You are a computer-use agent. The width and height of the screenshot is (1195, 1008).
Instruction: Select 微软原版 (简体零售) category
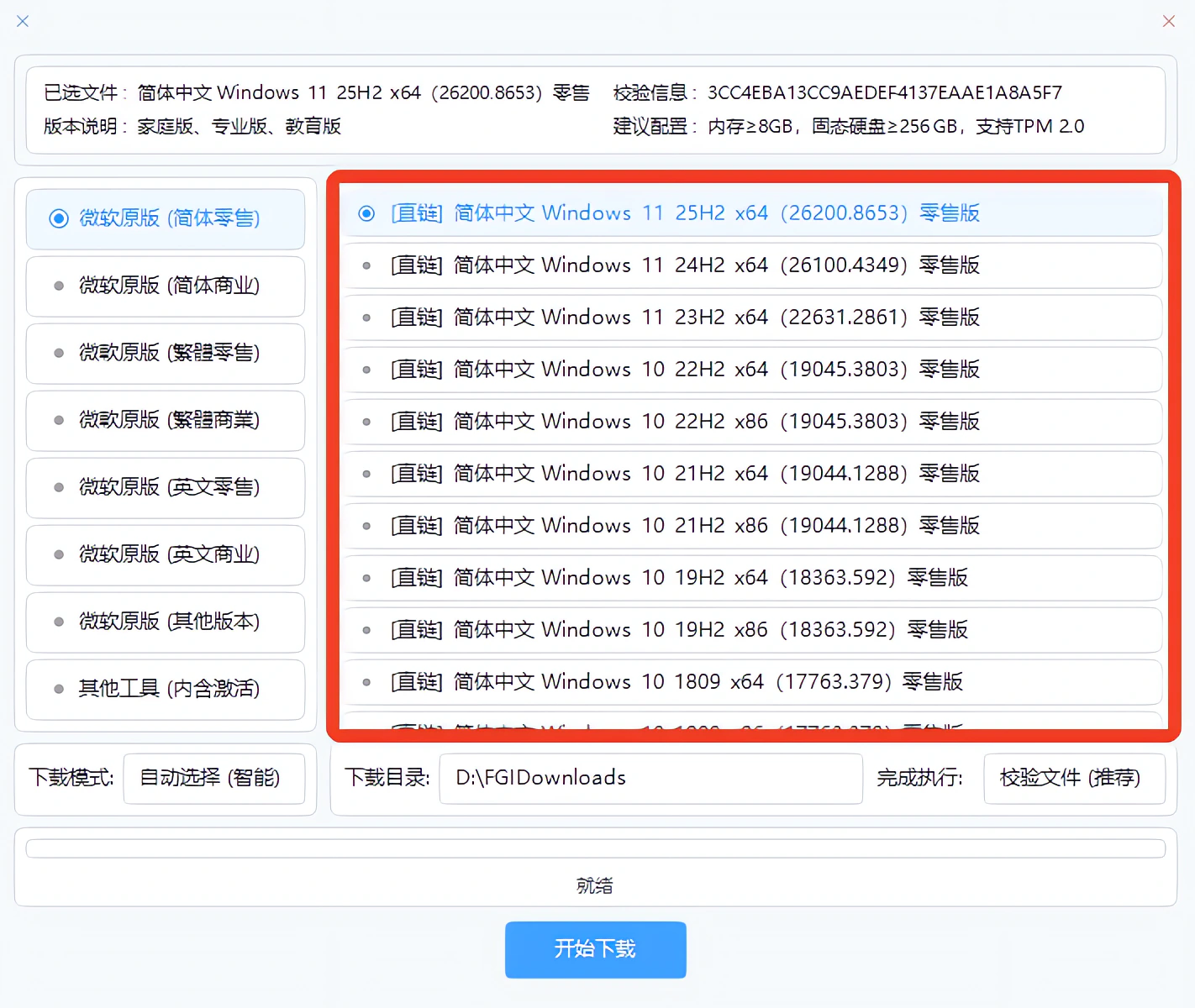pos(166,218)
